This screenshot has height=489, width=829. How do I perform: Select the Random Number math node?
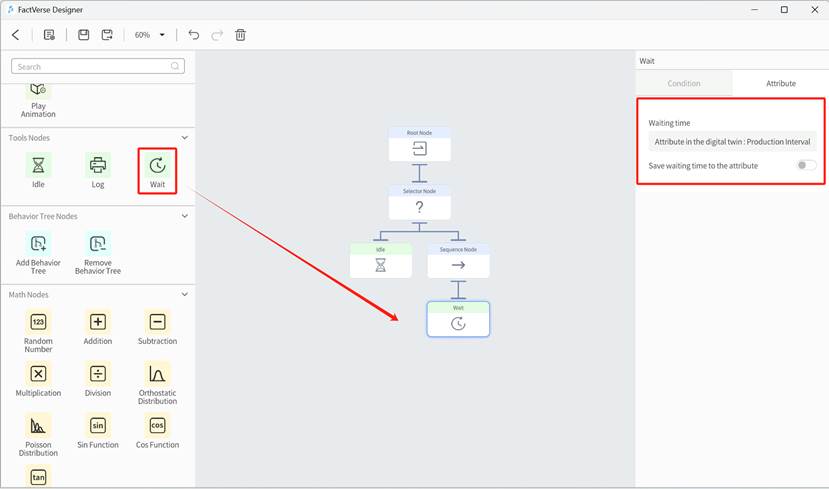pyautogui.click(x=38, y=322)
